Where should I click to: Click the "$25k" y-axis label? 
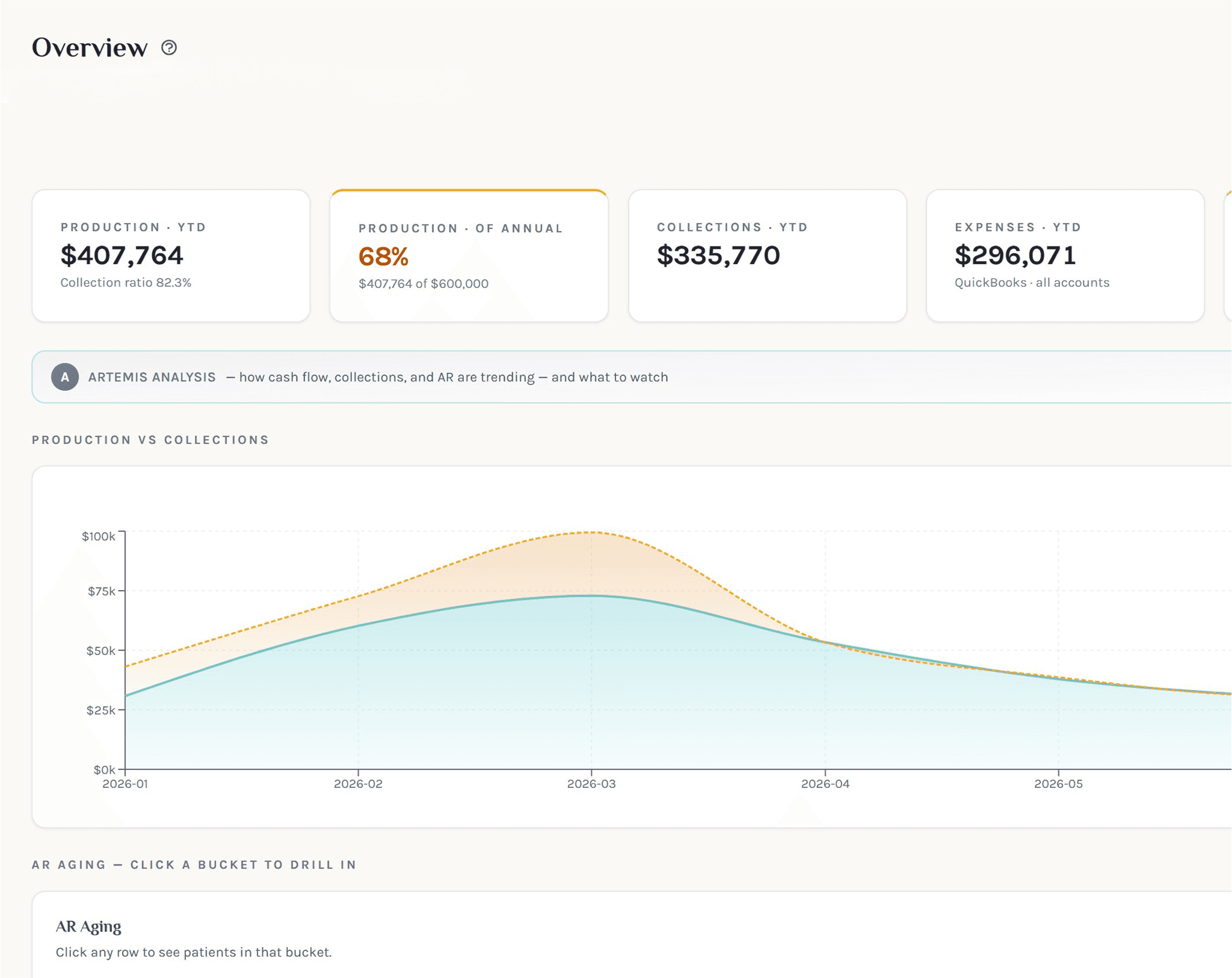pos(101,710)
